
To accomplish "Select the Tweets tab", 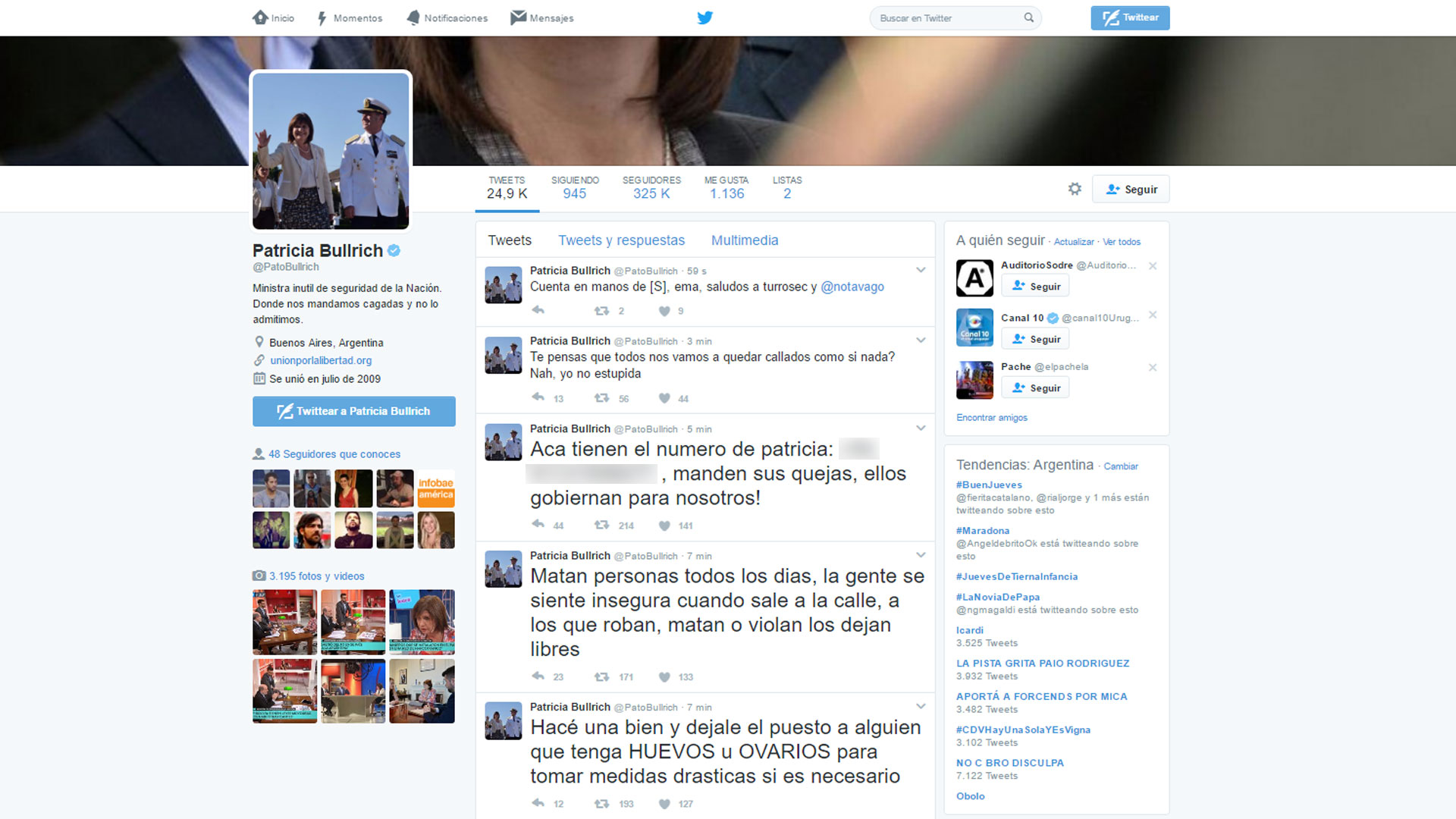I will click(x=510, y=240).
